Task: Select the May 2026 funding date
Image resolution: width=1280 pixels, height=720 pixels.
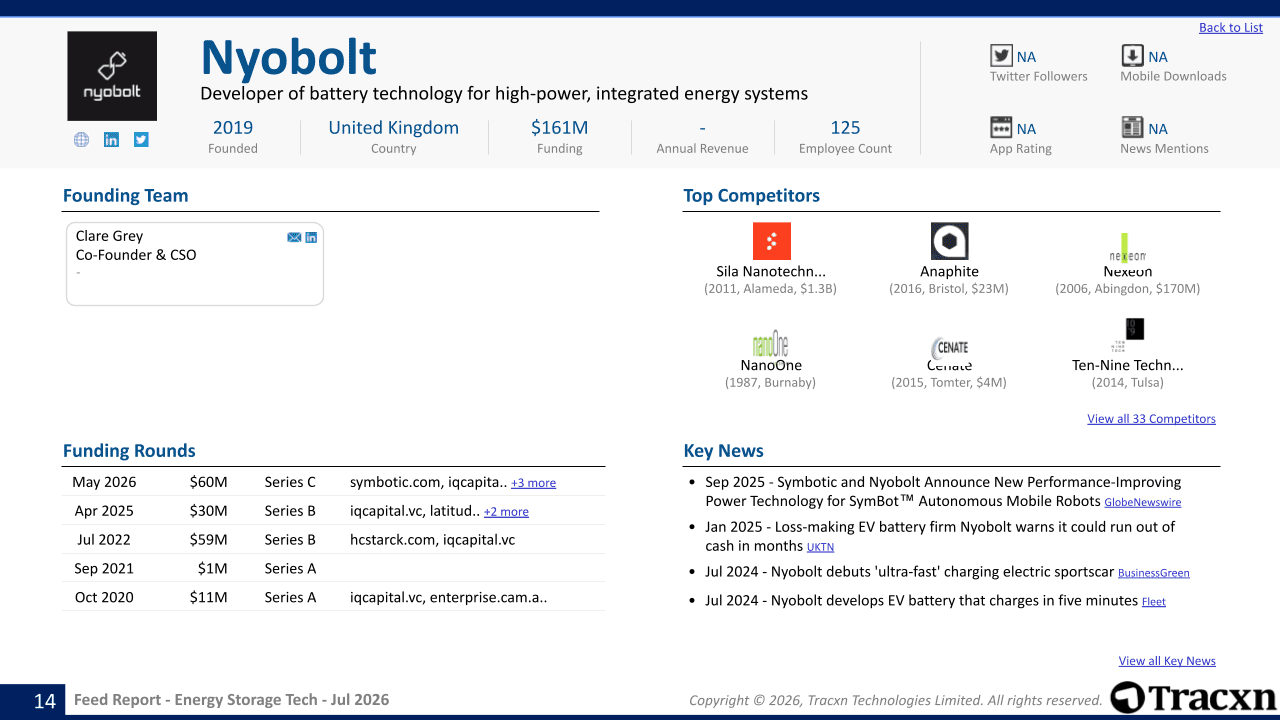Action: (104, 482)
